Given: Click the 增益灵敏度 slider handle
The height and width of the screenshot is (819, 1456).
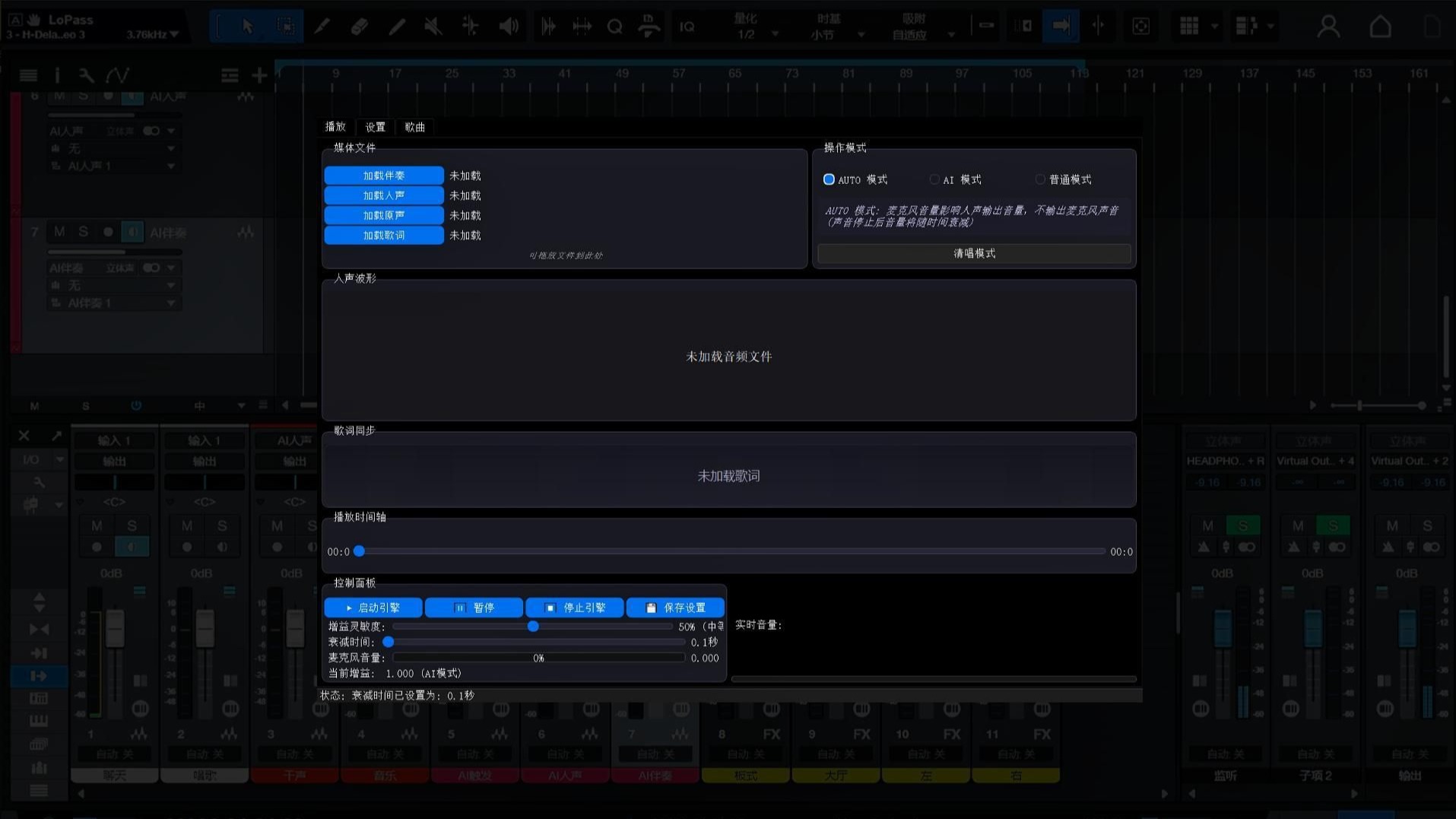Looking at the screenshot, I should click(533, 627).
